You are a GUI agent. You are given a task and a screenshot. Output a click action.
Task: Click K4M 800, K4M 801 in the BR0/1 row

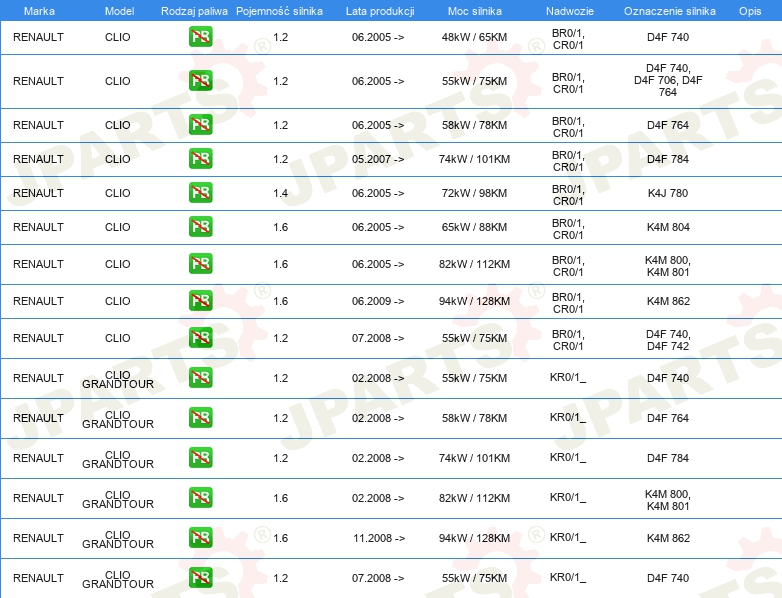pos(668,266)
